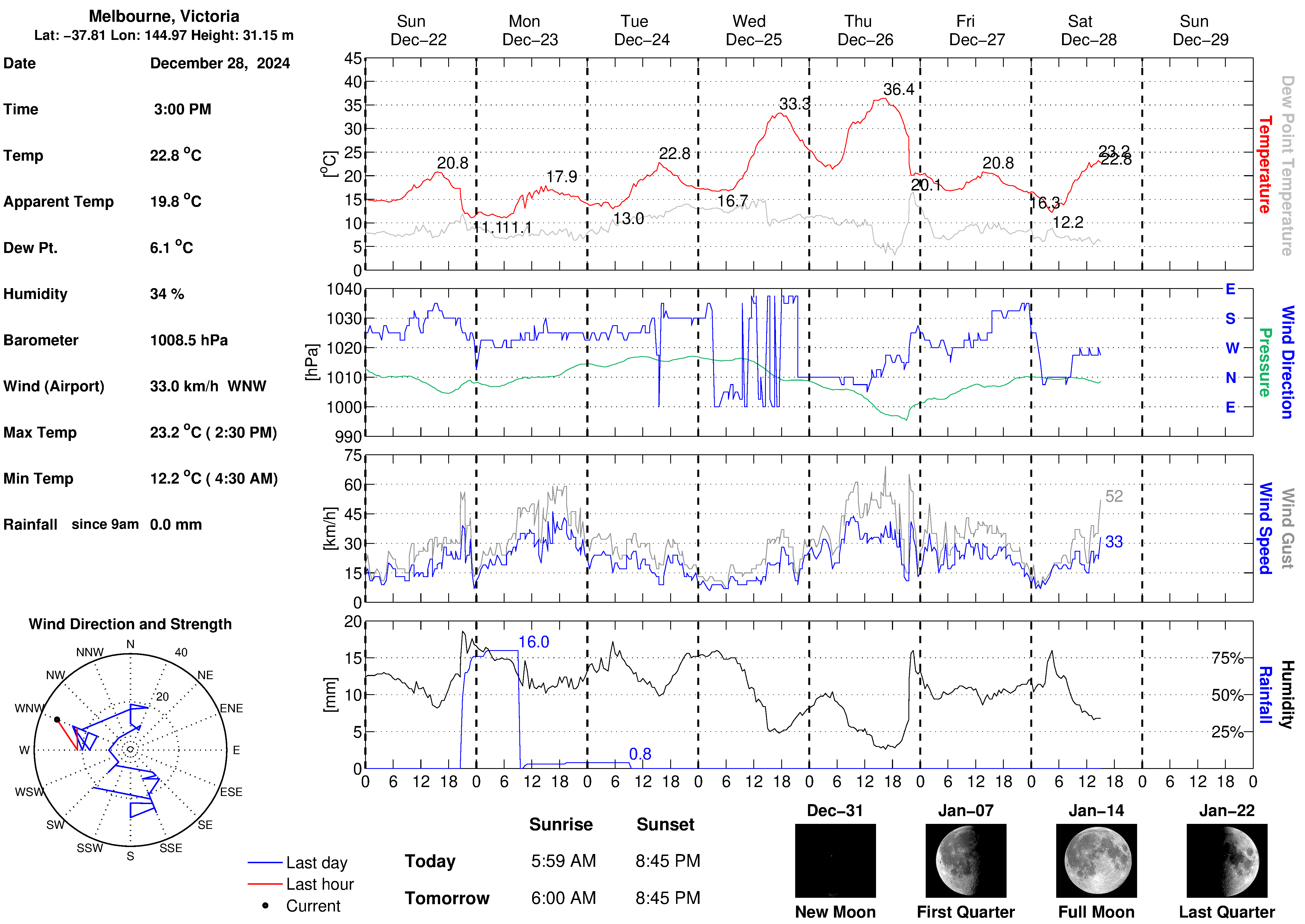
Task: Click the Barometer value '1008.5 hPa'
Action: 189,340
